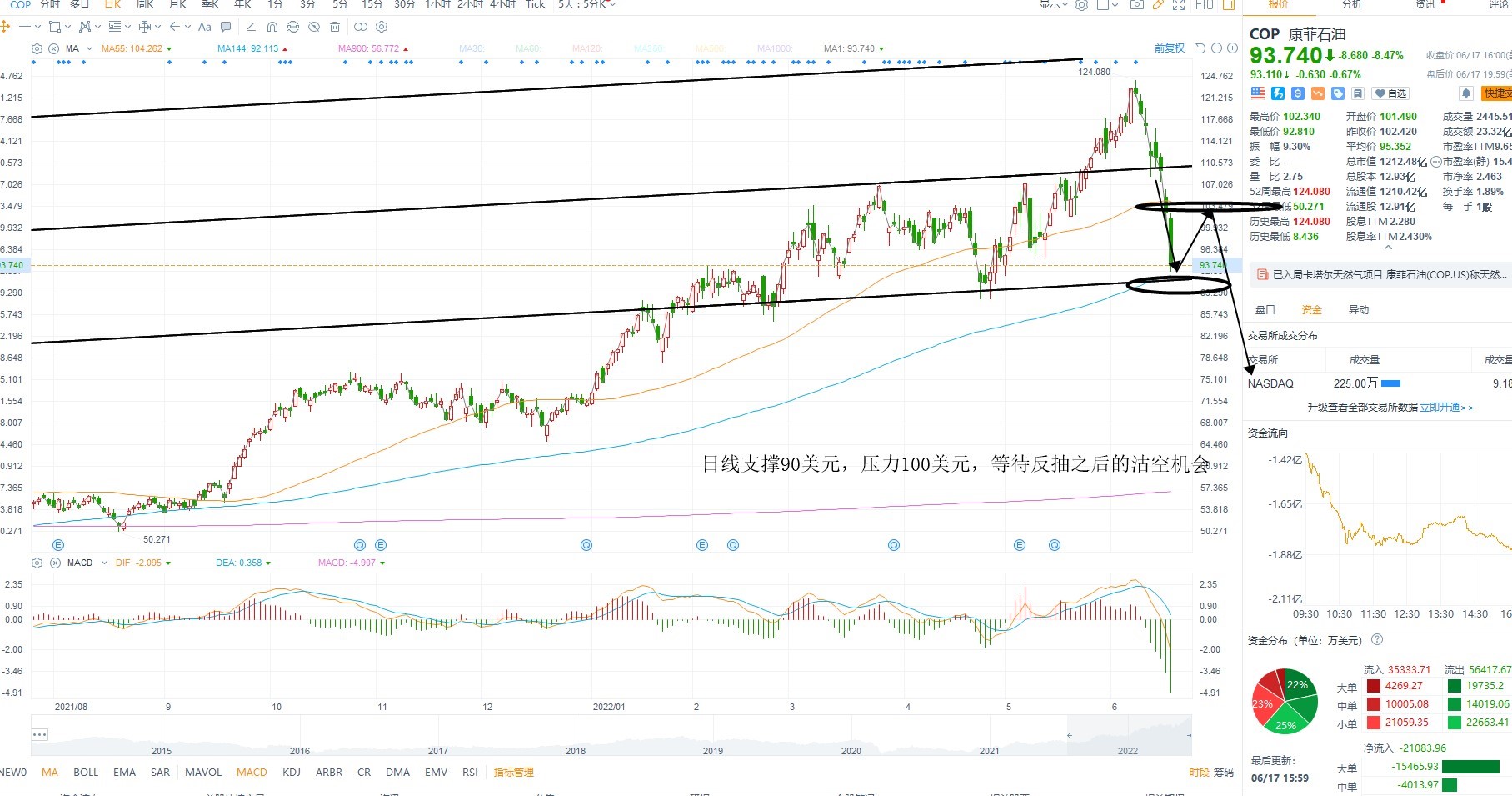The height and width of the screenshot is (796, 1512).
Task: Open the 分析 tab in quote panel
Action: (x=1352, y=4)
